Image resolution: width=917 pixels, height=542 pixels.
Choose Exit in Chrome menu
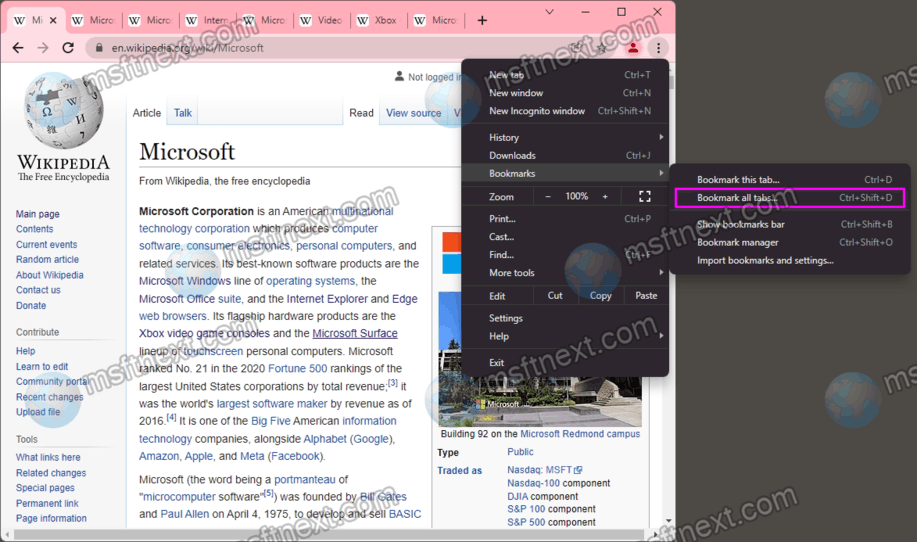pos(565,363)
